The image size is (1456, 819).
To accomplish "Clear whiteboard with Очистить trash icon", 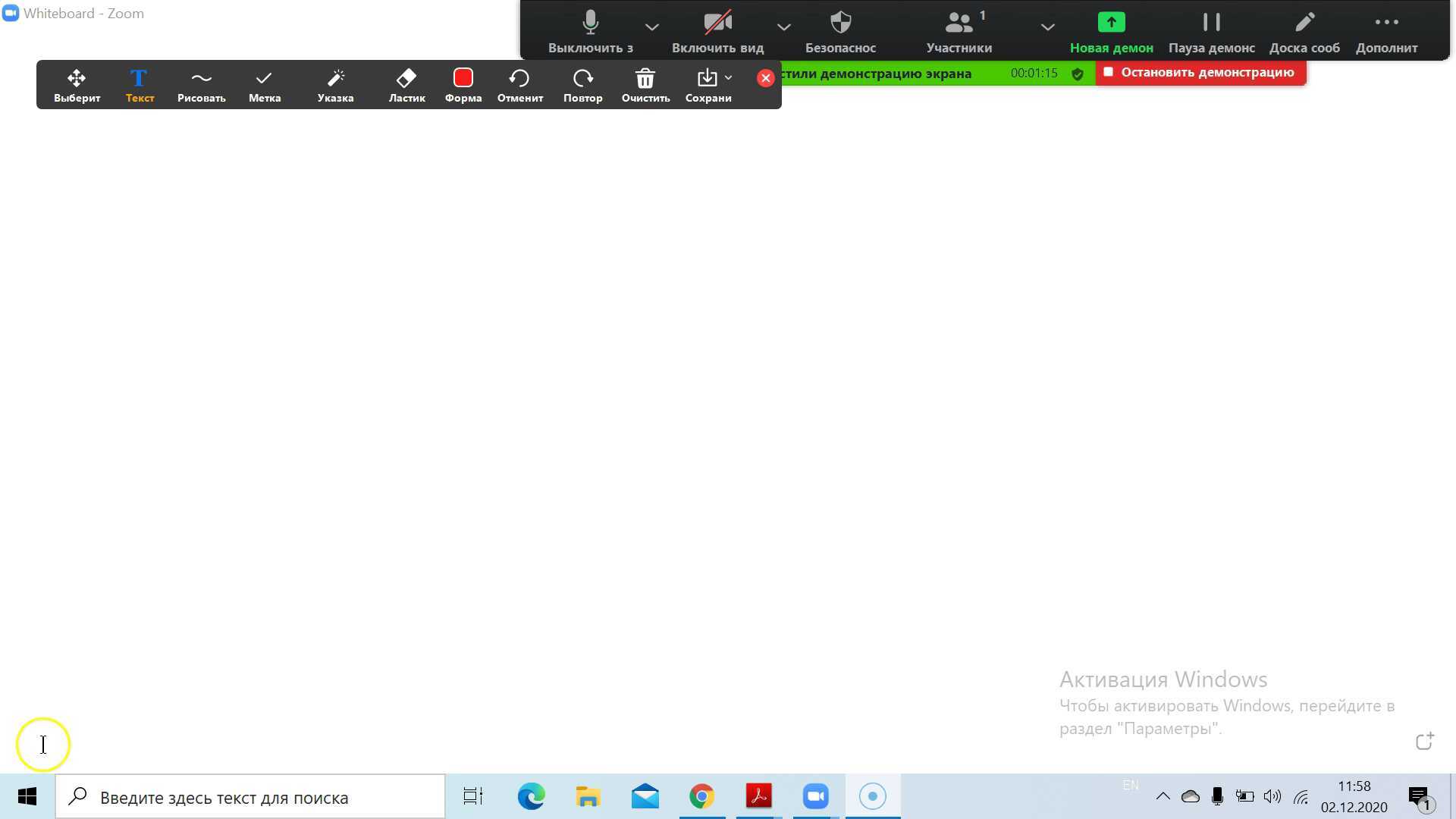I will [x=645, y=85].
